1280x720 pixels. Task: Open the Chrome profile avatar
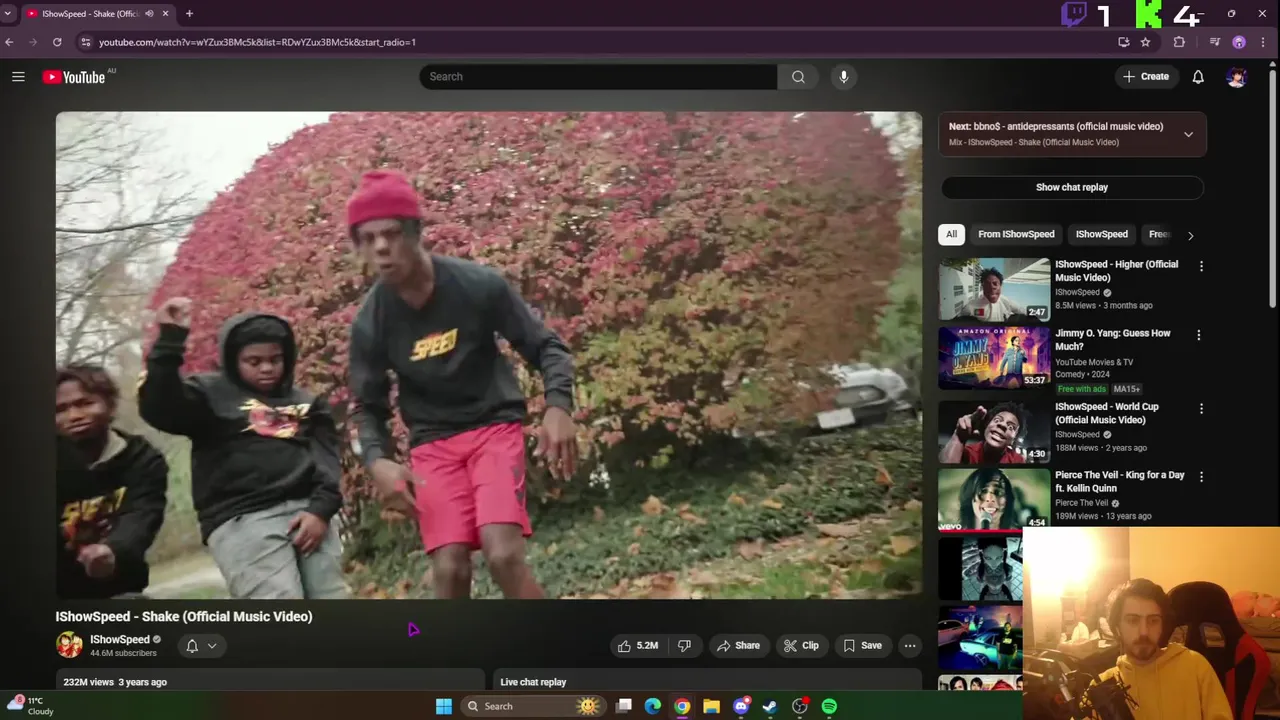click(1239, 42)
